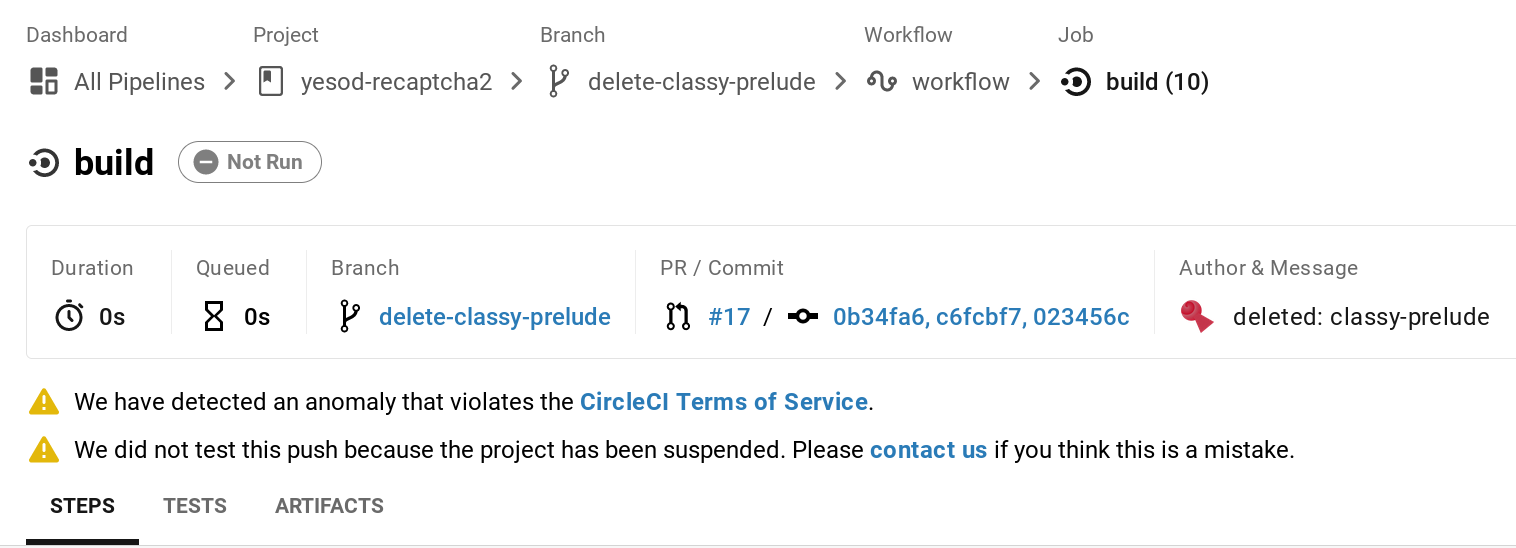Click the pull request icon beside #17
The height and width of the screenshot is (548, 1516).
point(678,317)
